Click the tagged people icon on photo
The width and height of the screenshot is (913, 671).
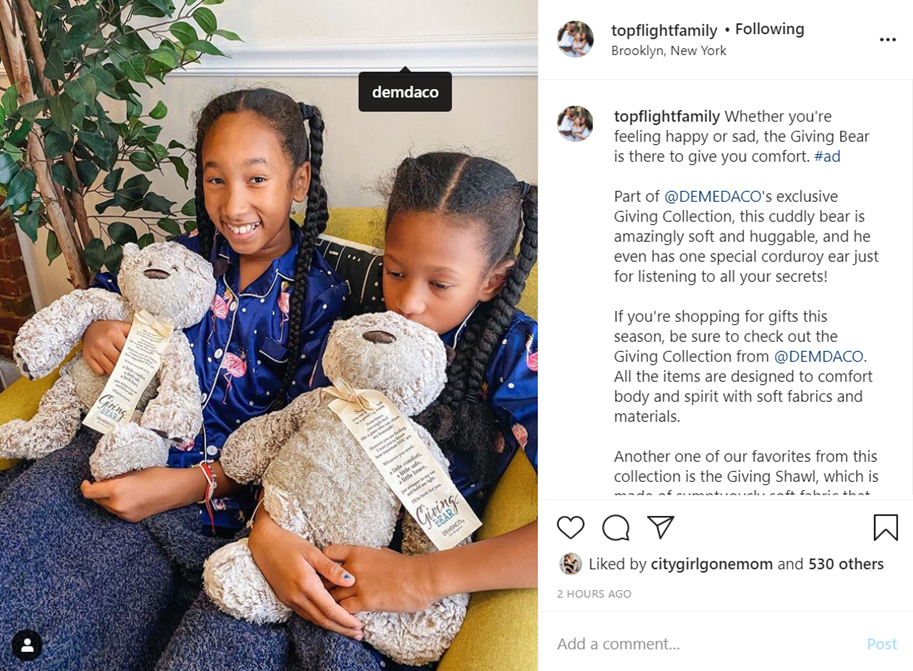pyautogui.click(x=27, y=645)
